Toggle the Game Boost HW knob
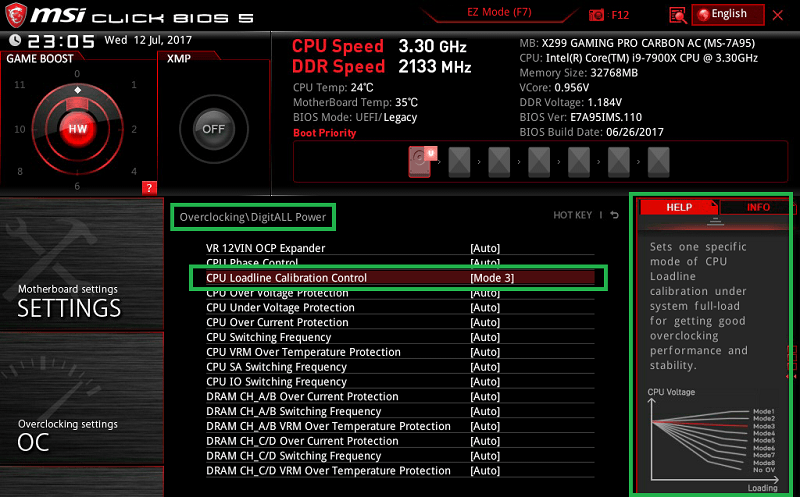This screenshot has width=800, height=497. coord(78,129)
